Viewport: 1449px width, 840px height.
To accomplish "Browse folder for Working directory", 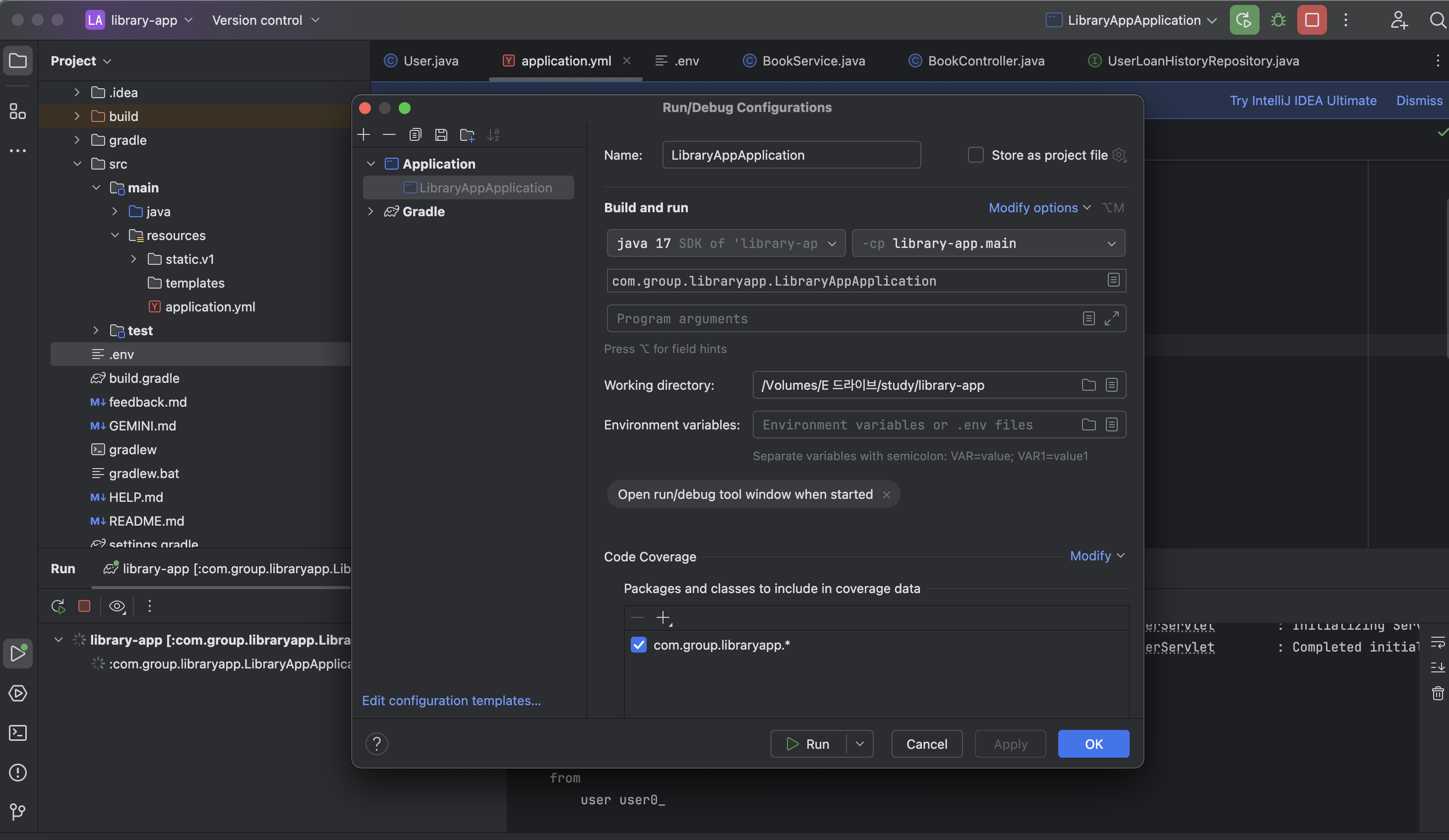I will pyautogui.click(x=1088, y=385).
